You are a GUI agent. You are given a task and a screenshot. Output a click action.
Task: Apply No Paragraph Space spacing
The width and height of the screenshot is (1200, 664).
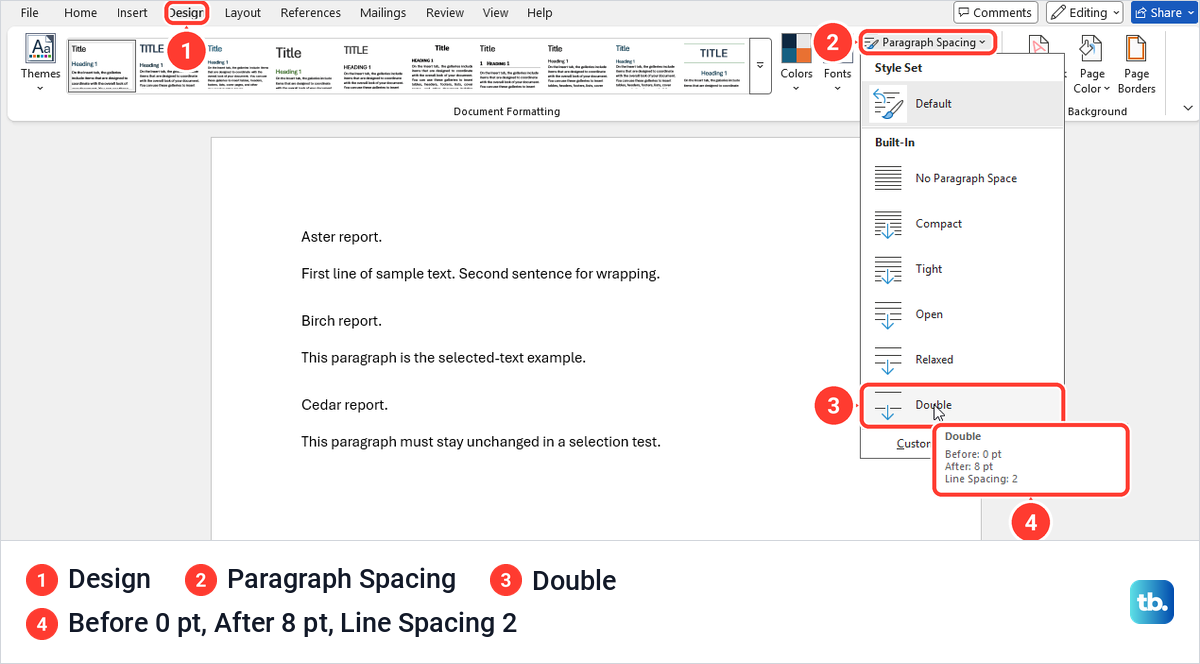(962, 178)
